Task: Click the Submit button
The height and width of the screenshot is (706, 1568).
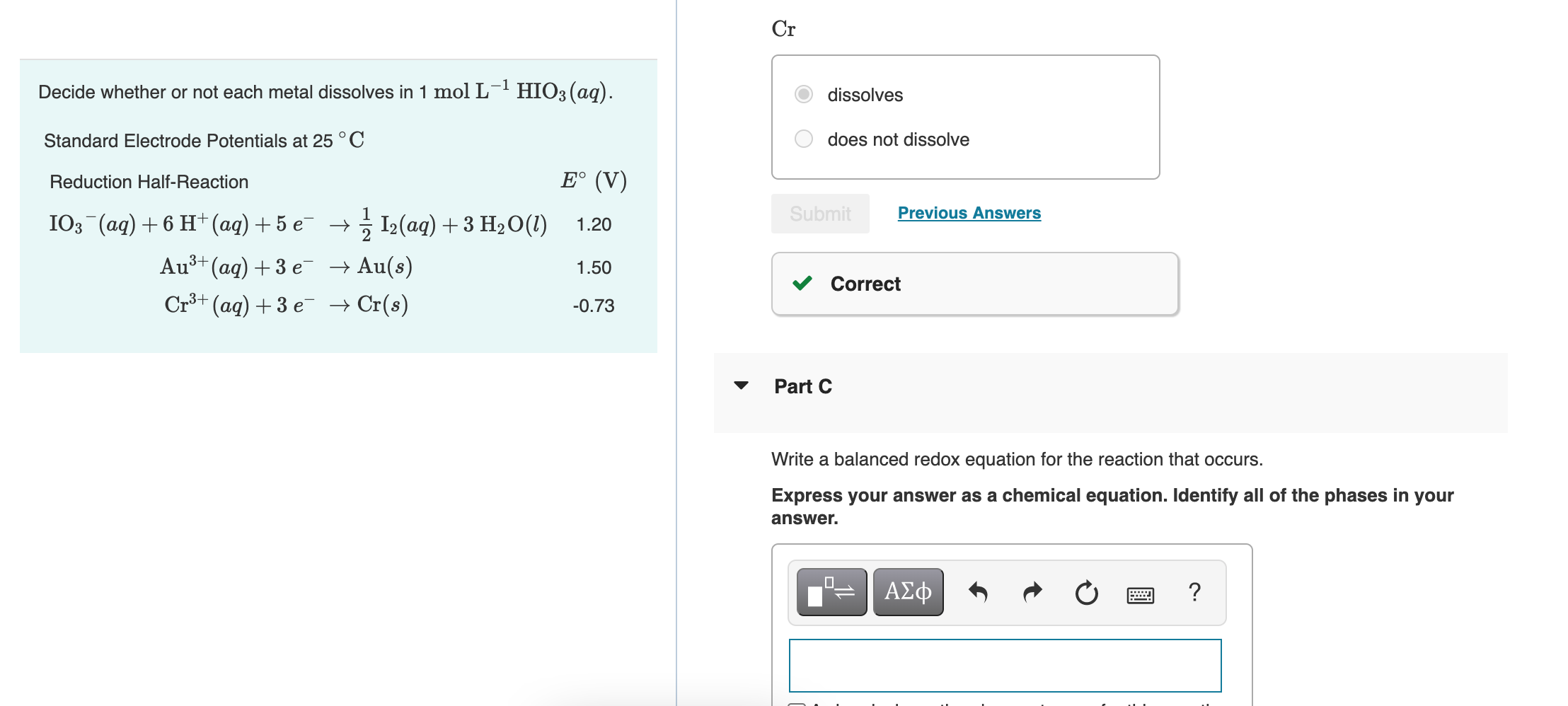Action: point(819,213)
